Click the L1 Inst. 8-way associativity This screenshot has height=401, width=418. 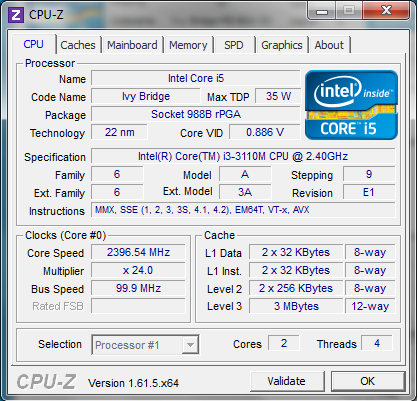[x=370, y=270]
